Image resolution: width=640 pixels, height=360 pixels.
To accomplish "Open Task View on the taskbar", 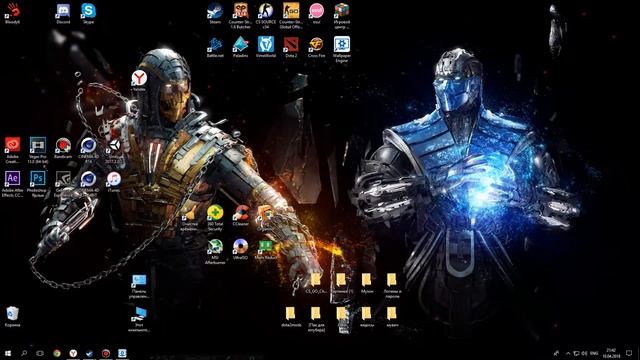I will tap(40, 353).
